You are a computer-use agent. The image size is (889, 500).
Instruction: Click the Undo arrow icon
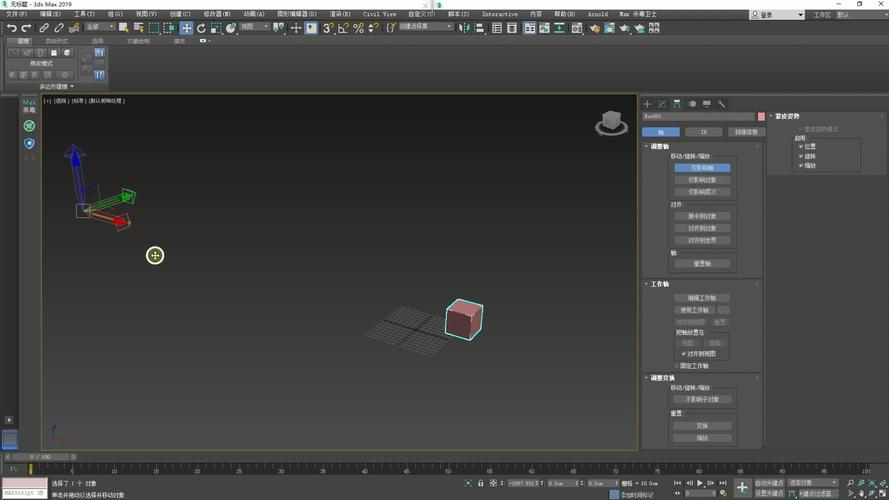(11, 28)
